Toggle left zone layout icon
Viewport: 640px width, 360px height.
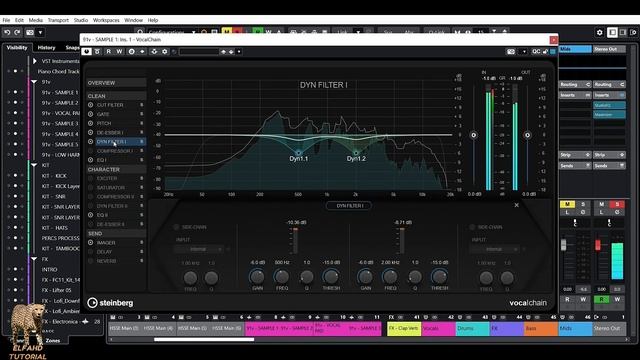[x=612, y=32]
